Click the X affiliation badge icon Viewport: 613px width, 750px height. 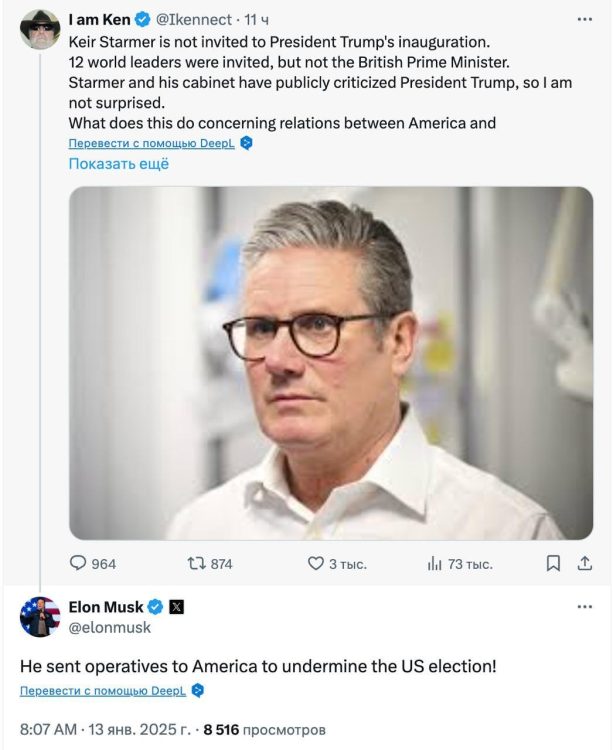pos(176,607)
